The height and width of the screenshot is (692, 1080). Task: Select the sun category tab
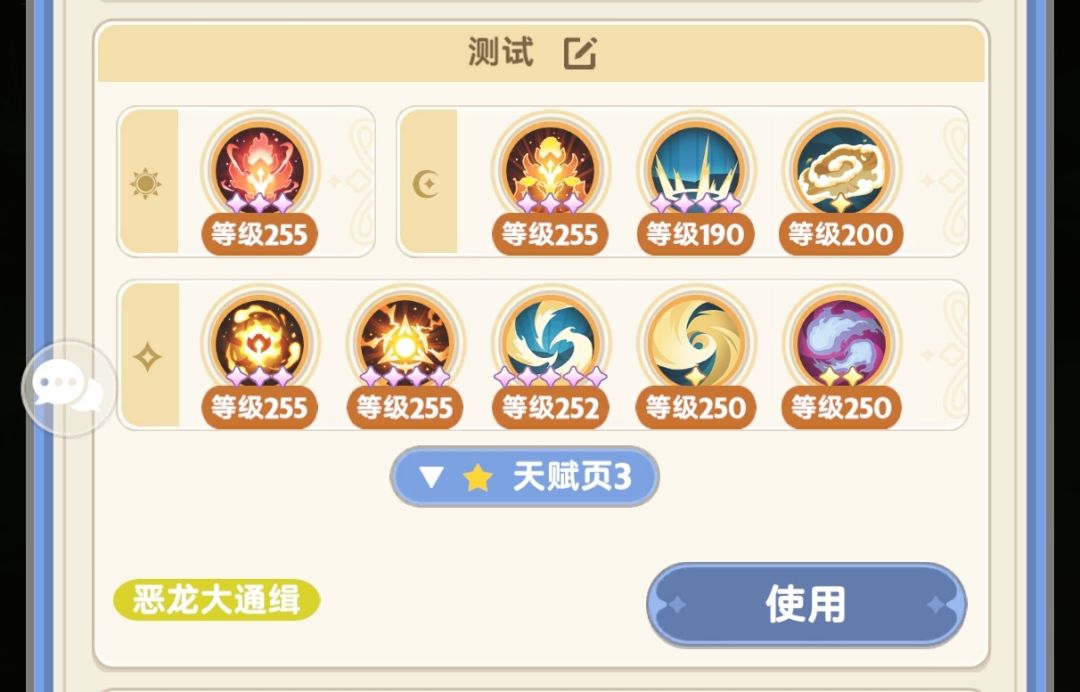[147, 182]
